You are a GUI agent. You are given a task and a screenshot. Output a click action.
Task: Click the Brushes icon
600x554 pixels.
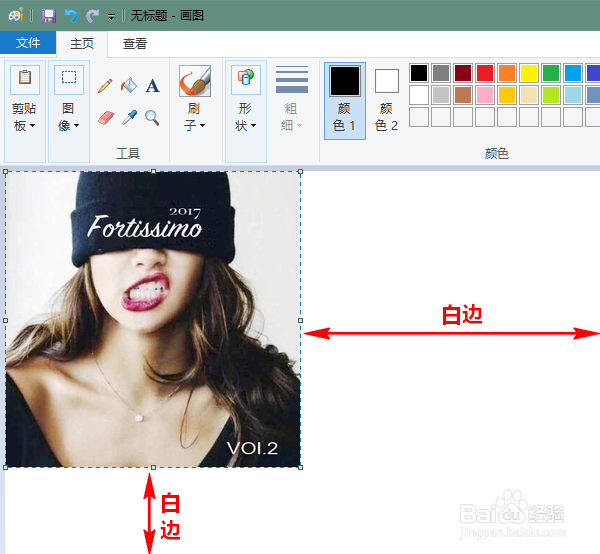click(x=195, y=81)
